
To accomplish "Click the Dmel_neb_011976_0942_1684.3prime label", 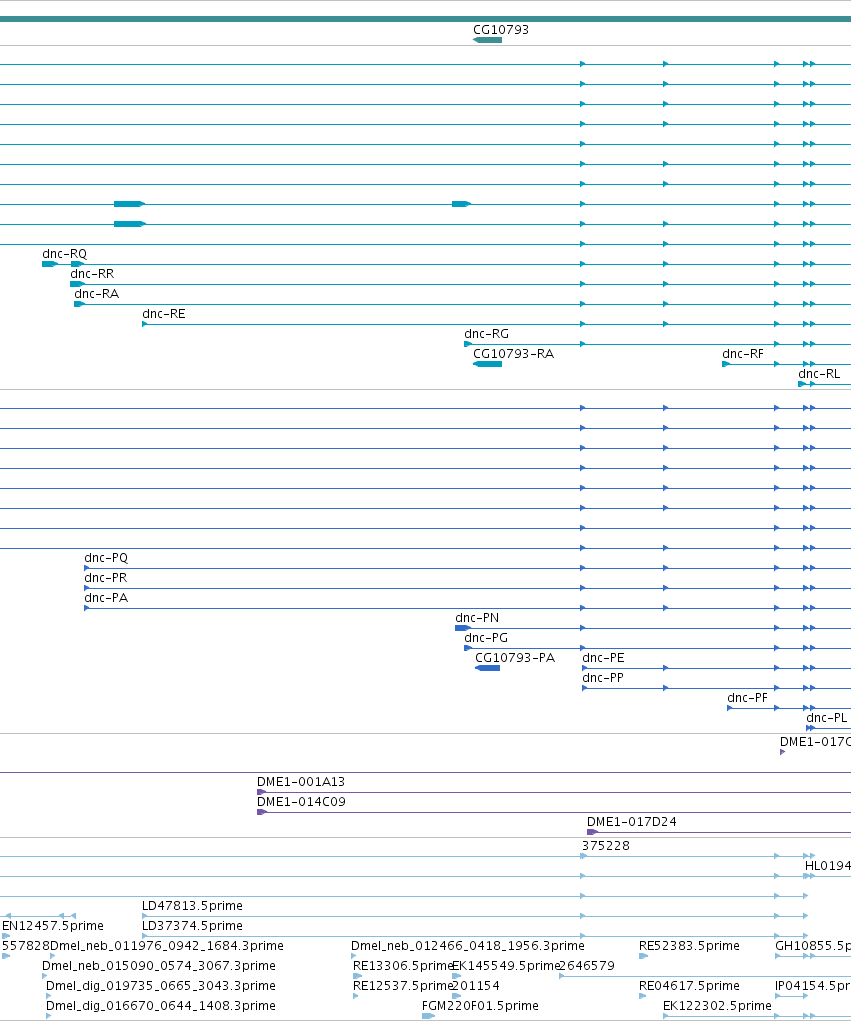I will click(x=167, y=946).
